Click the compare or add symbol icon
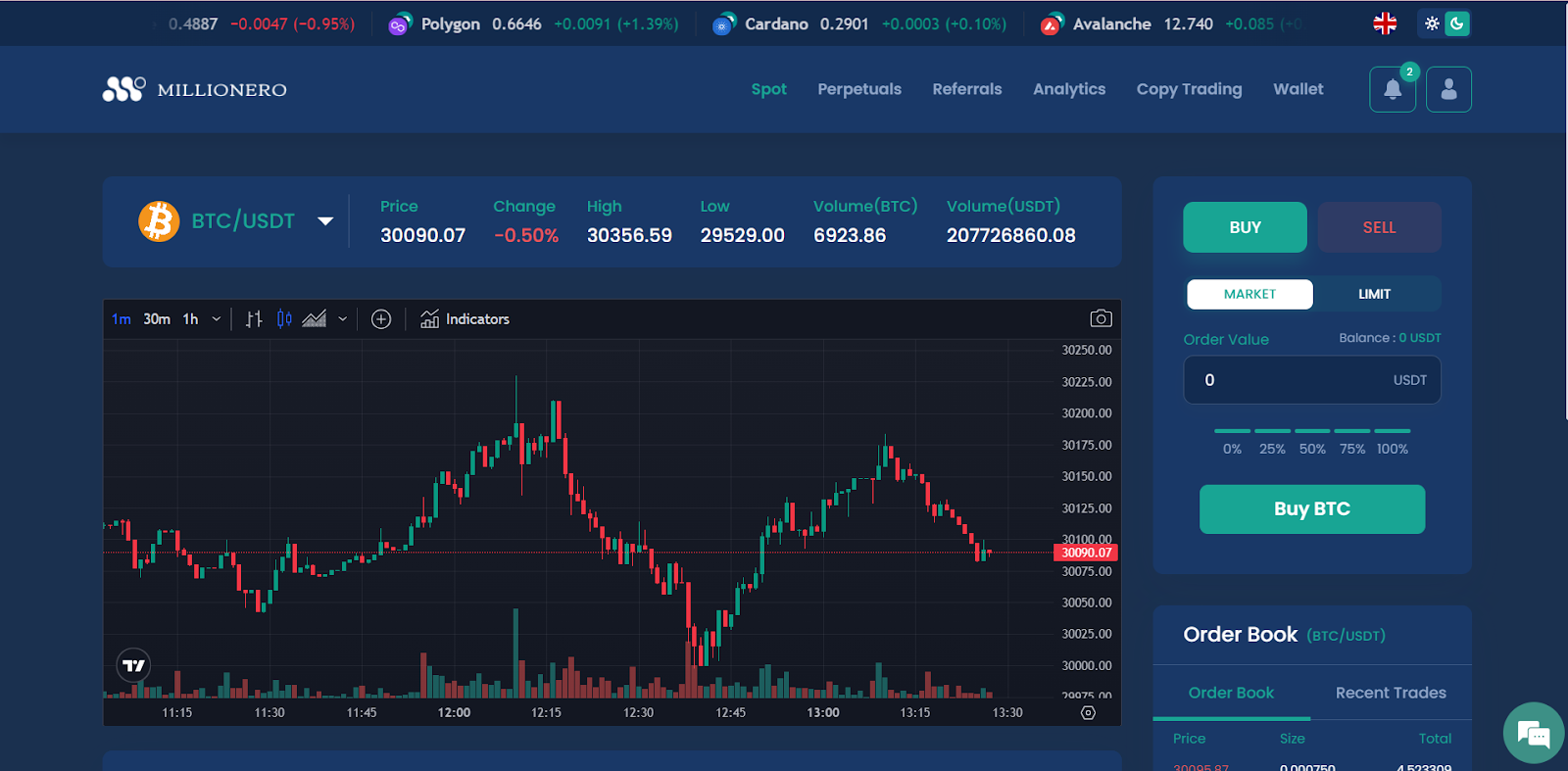This screenshot has width=1568, height=771. point(381,319)
